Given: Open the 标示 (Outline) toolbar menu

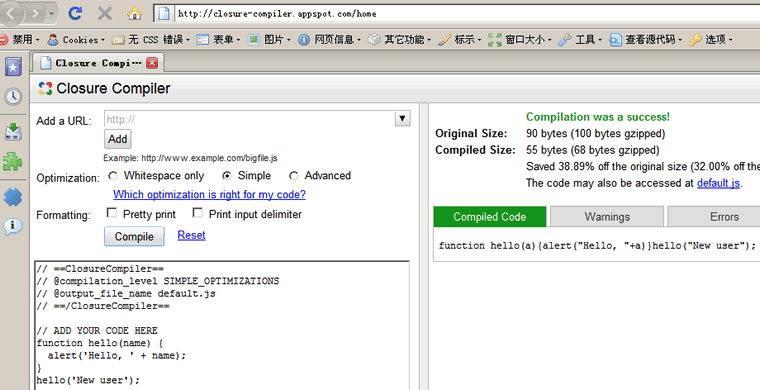Looking at the screenshot, I should pos(459,40).
